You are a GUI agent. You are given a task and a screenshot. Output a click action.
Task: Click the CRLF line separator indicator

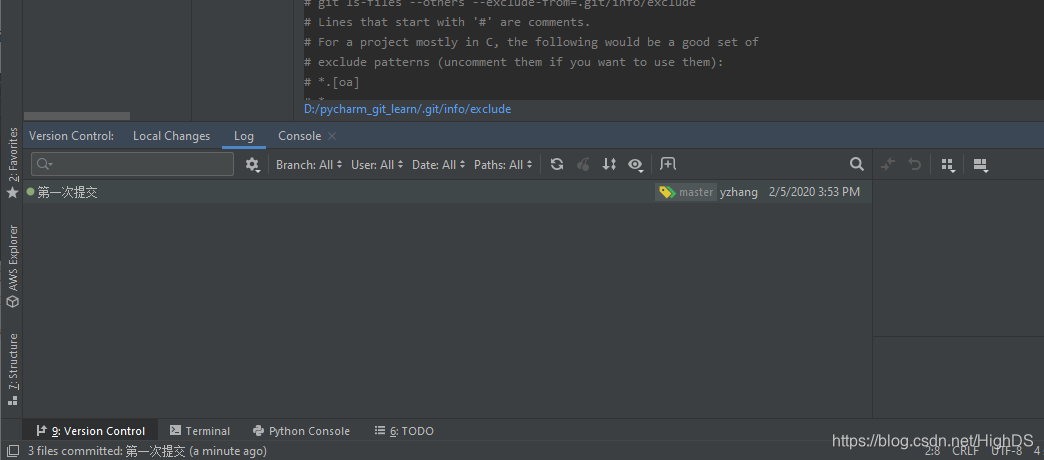pyautogui.click(x=966, y=452)
